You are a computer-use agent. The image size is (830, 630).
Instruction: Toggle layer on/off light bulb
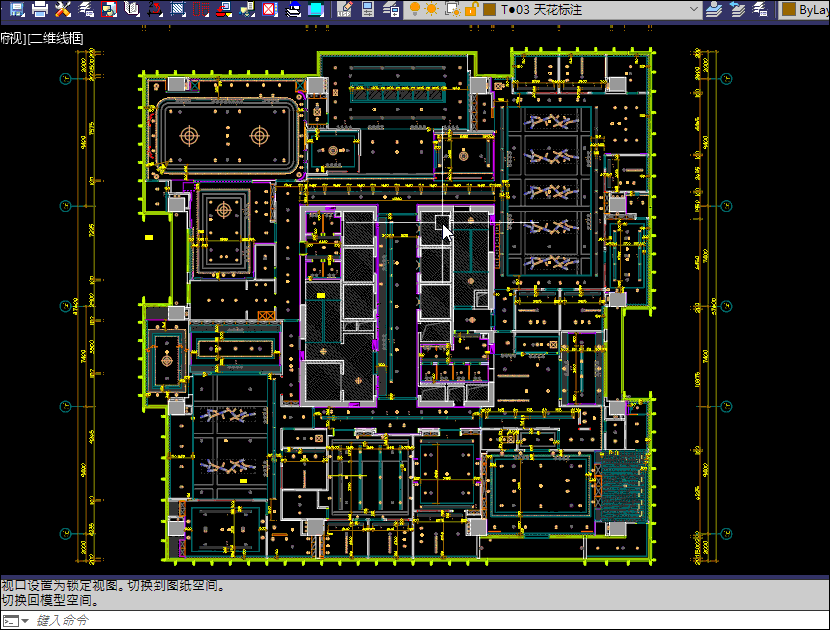(415, 10)
